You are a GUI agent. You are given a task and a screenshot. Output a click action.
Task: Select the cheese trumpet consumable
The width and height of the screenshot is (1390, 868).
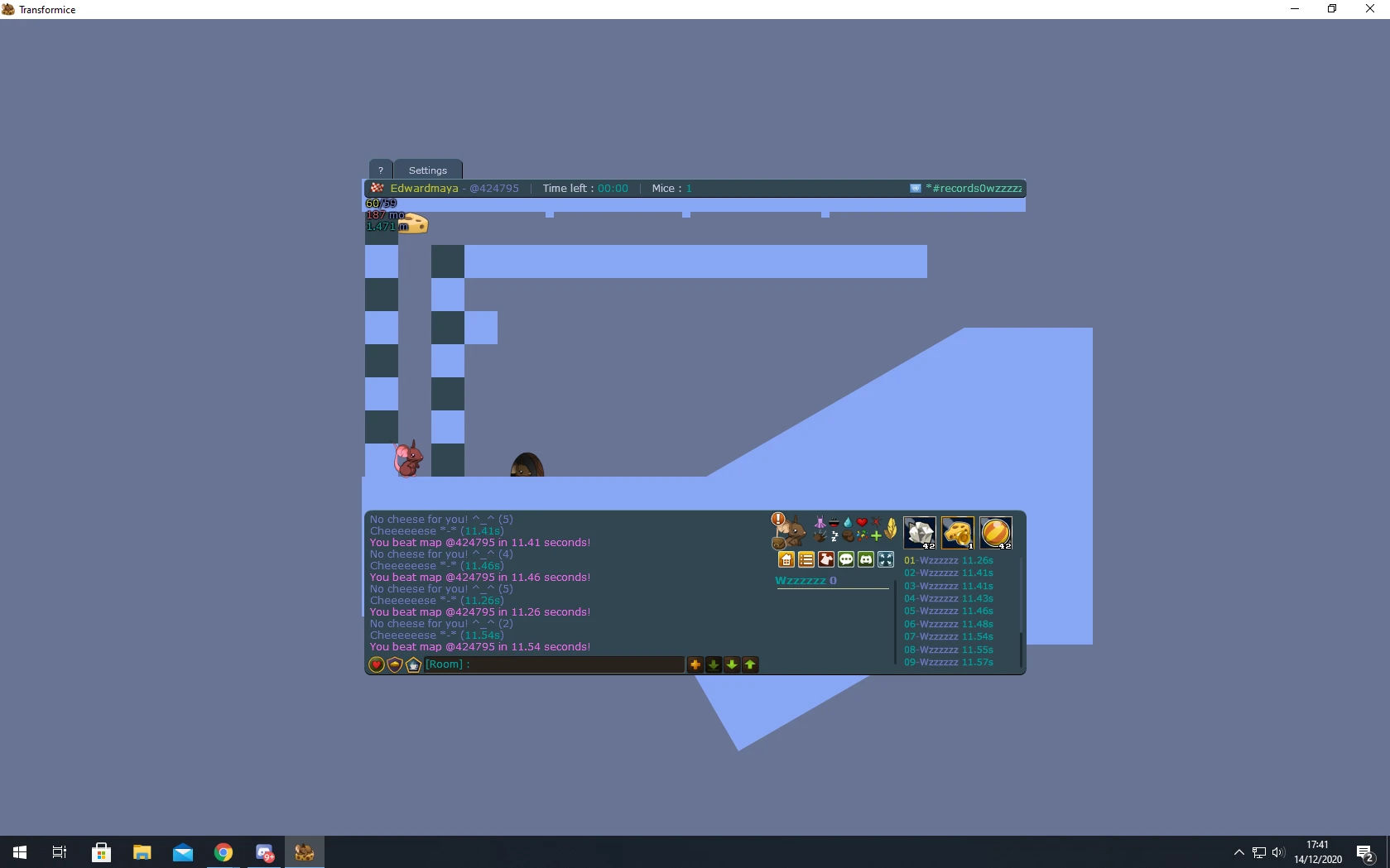tap(958, 533)
